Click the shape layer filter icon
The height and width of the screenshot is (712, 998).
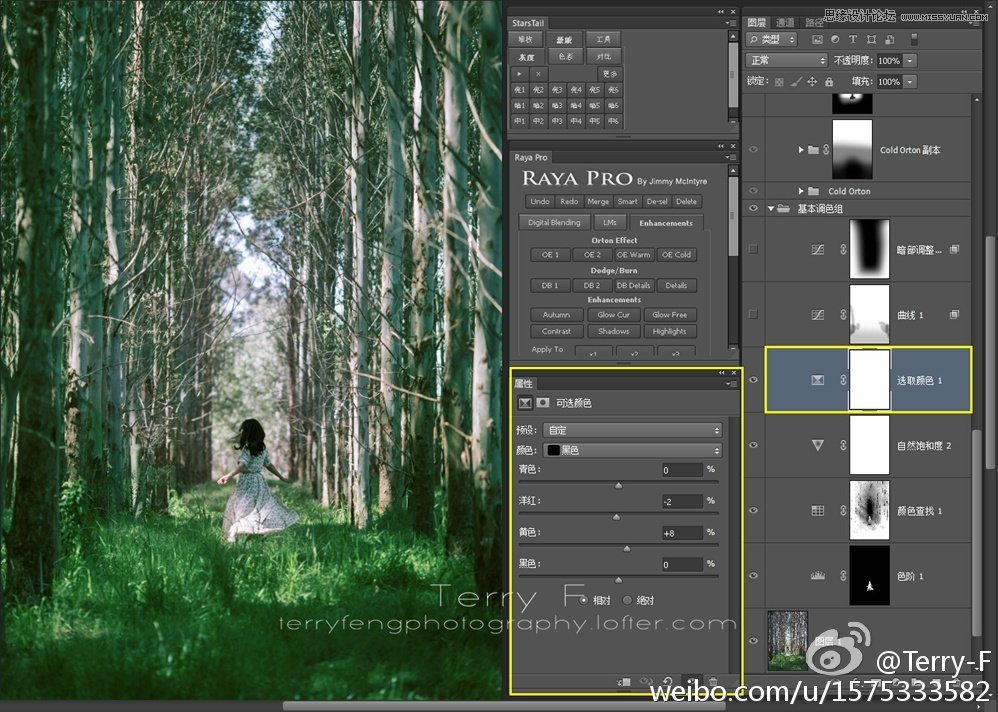(871, 39)
